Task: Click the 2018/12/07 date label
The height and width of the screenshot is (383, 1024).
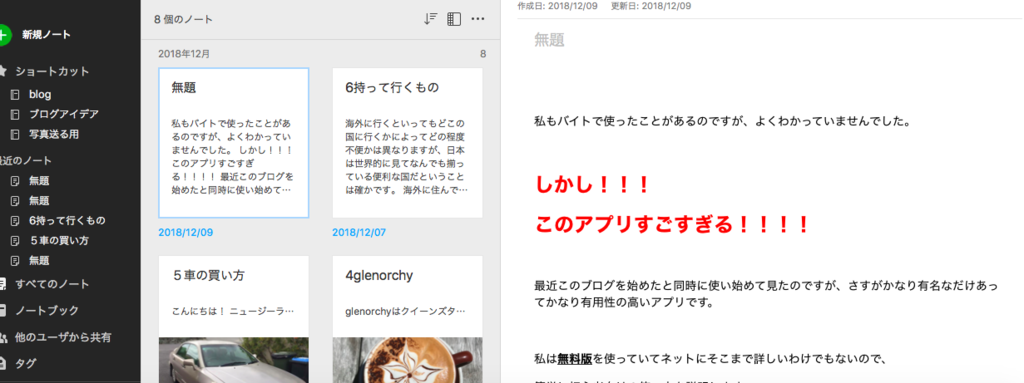Action: point(359,232)
